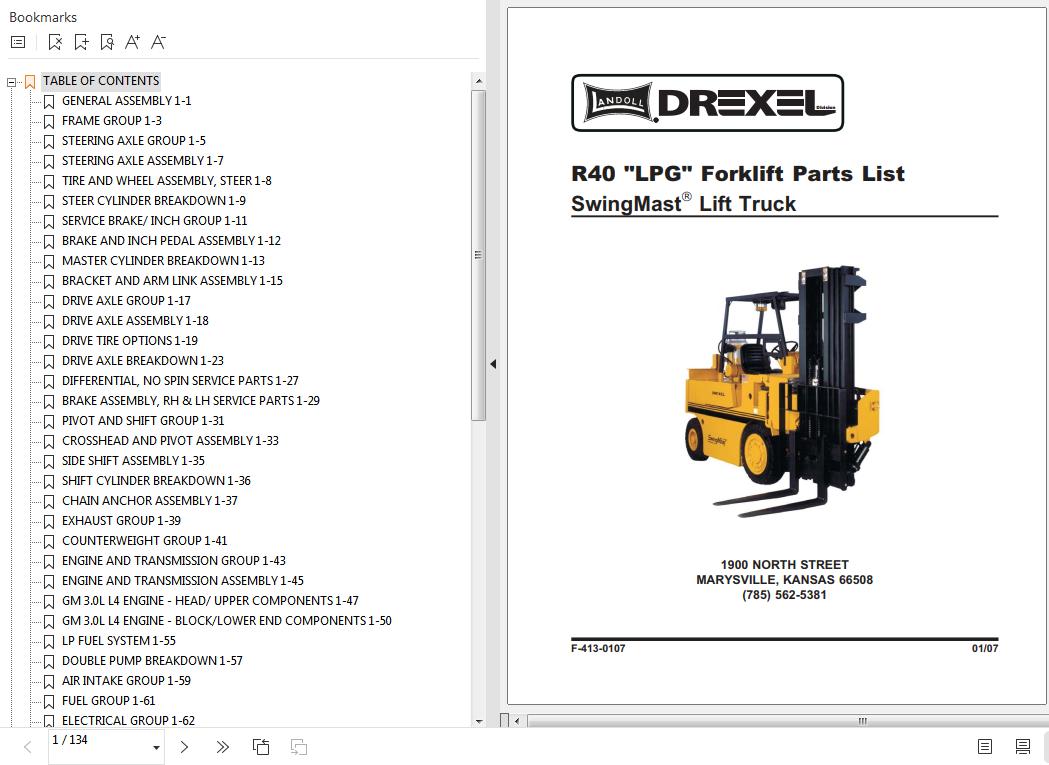This screenshot has width=1049, height=765.
Task: Open BRAKE AND INCH PEDAL ASSEMBLY 1-12
Action: click(x=171, y=241)
